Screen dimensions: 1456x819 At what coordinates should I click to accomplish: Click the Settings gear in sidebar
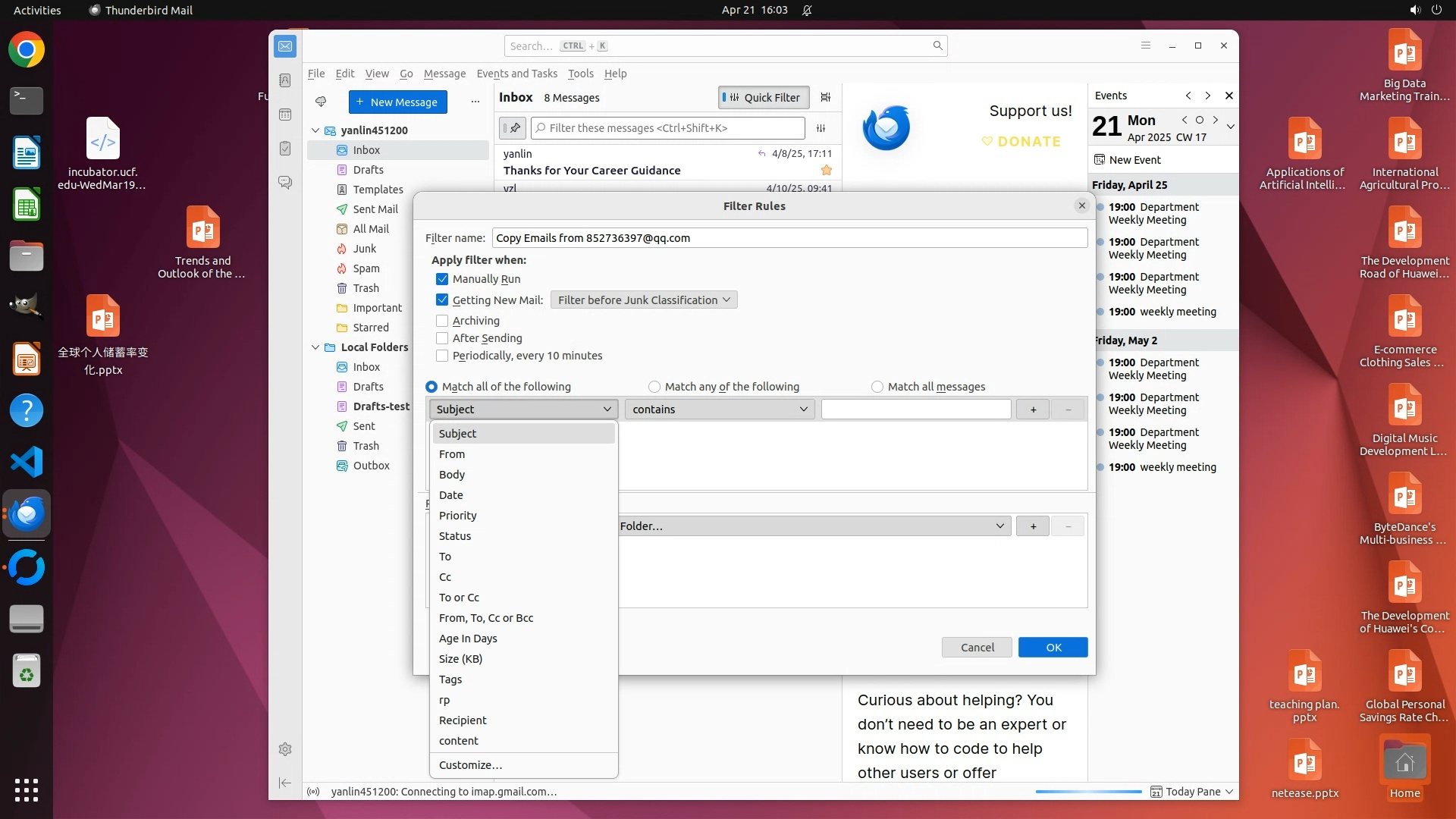pos(285,749)
